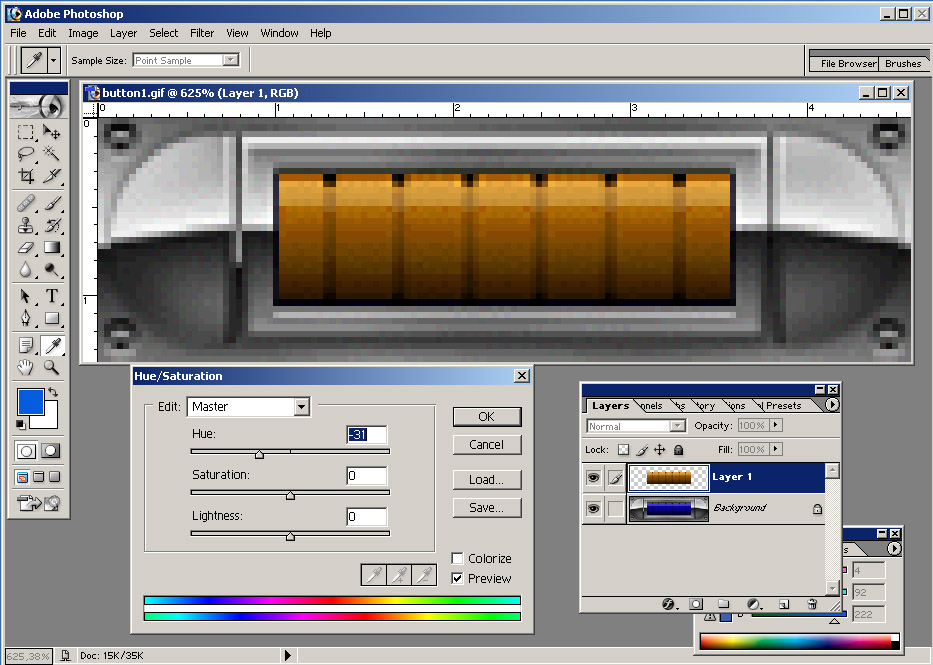Select the Magic Wand tool
This screenshot has width=933, height=665.
click(52, 154)
